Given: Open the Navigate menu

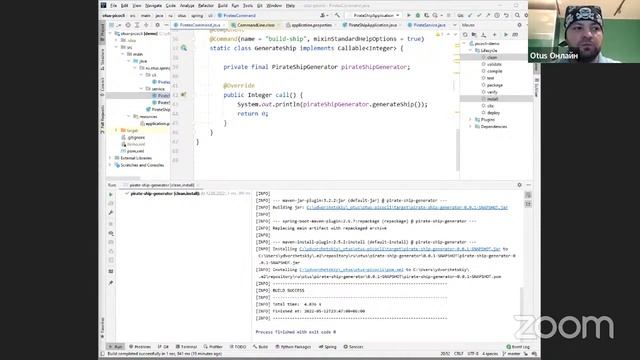Looking at the screenshot, I should [x=153, y=6].
